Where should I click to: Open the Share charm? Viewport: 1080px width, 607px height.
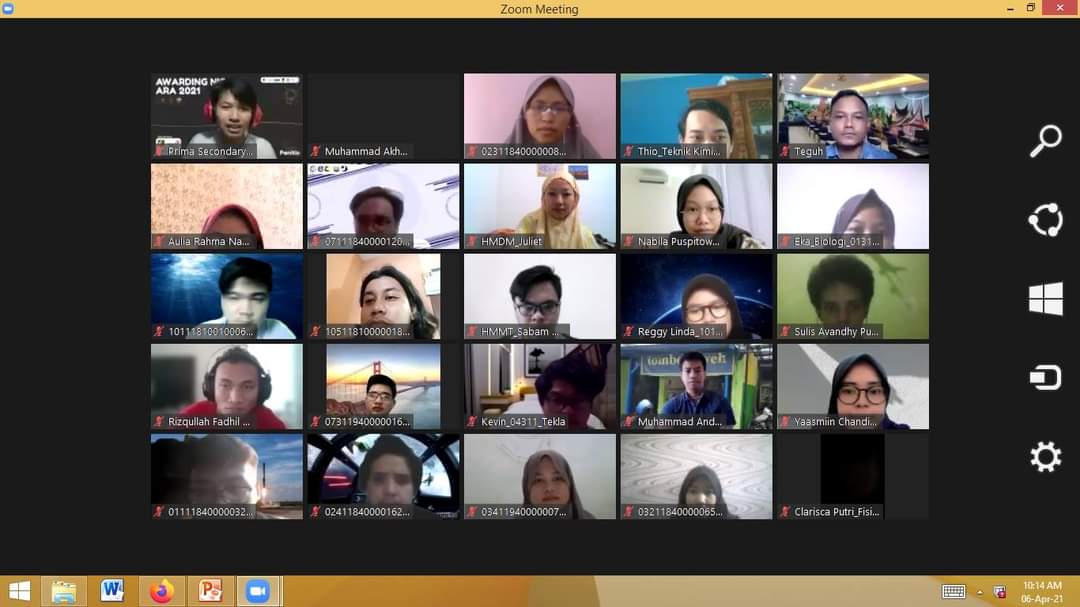pyautogui.click(x=1045, y=220)
